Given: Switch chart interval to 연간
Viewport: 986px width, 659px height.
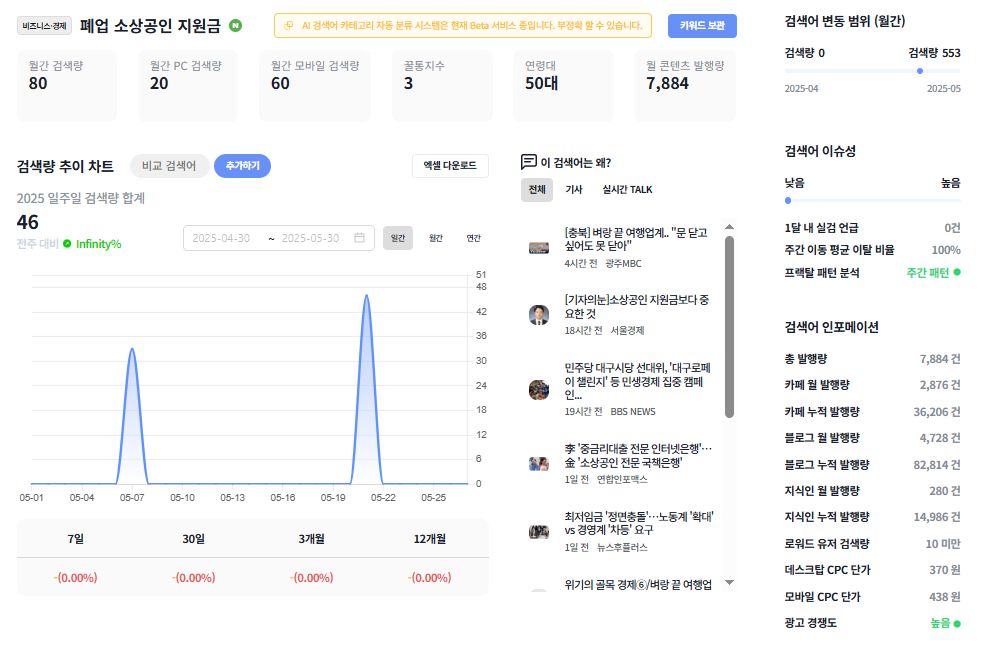Looking at the screenshot, I should 474,238.
